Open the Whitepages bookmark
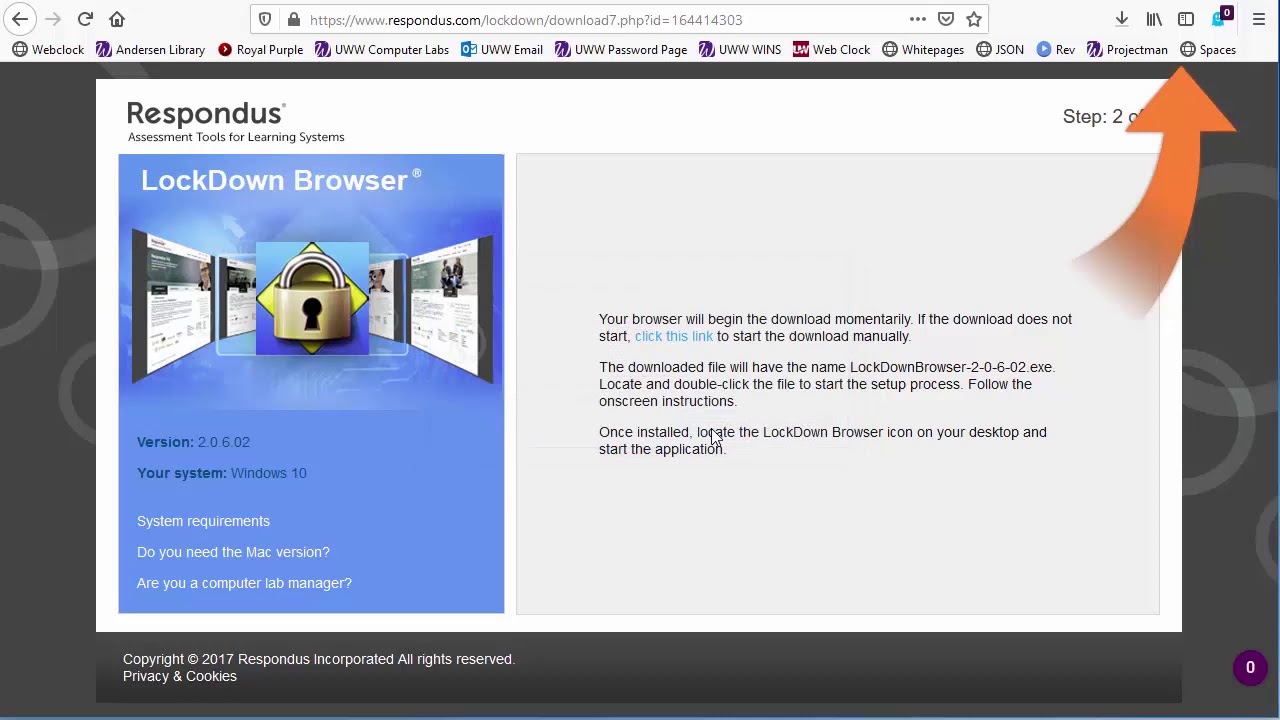Viewport: 1280px width, 720px height. 923,50
